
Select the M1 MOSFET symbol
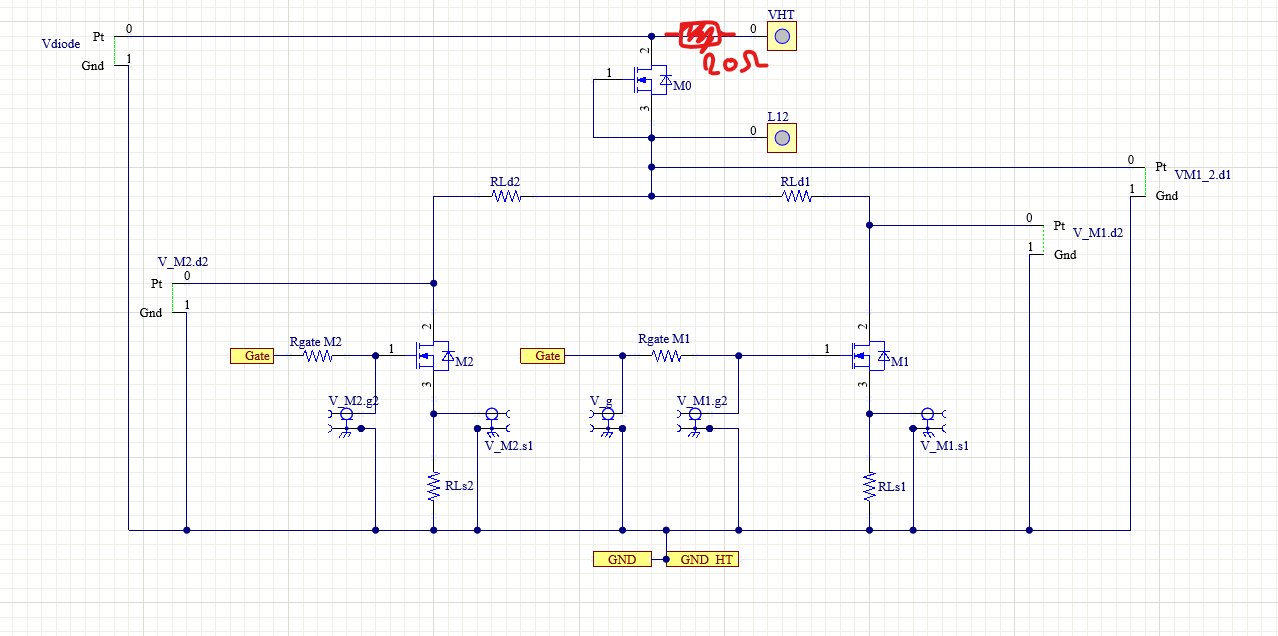[868, 356]
